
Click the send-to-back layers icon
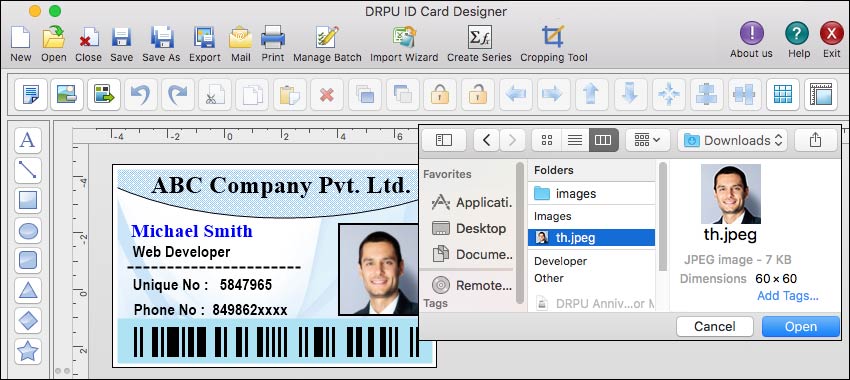click(x=402, y=94)
